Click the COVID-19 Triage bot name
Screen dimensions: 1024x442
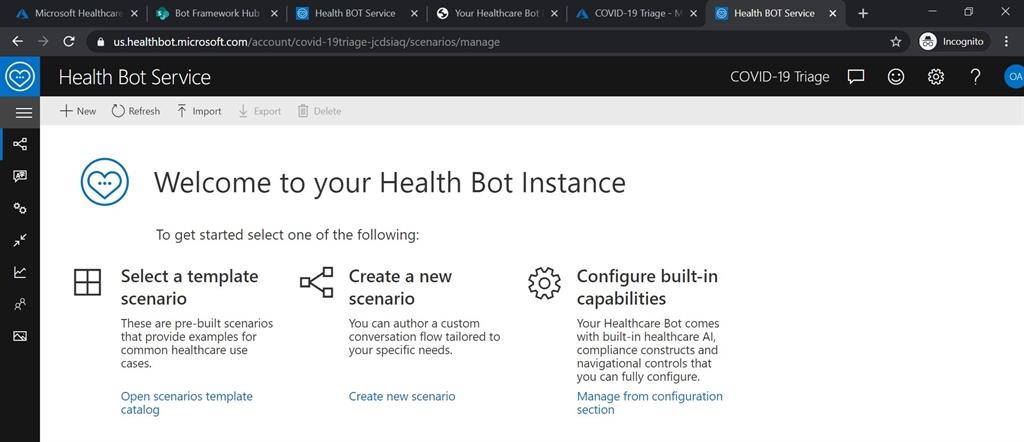780,76
